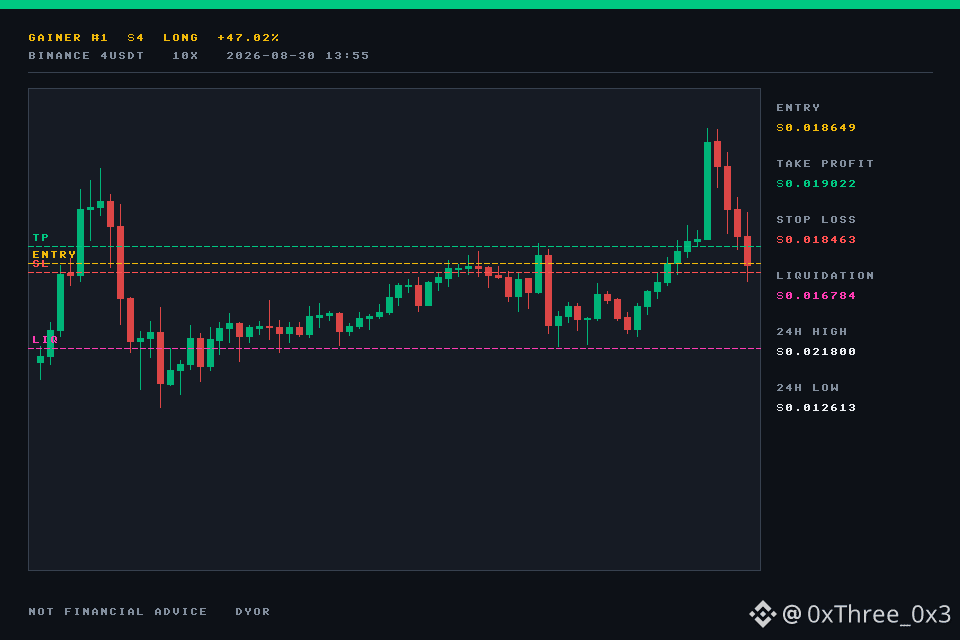Click the ENTRY label on chart
Screen dimensions: 960x640
(54, 254)
